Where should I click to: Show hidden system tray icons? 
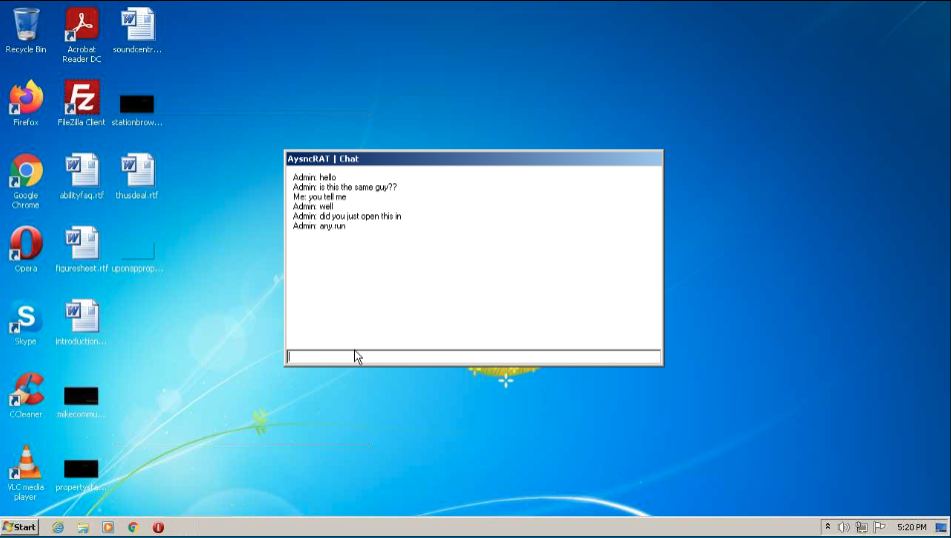pos(827,527)
